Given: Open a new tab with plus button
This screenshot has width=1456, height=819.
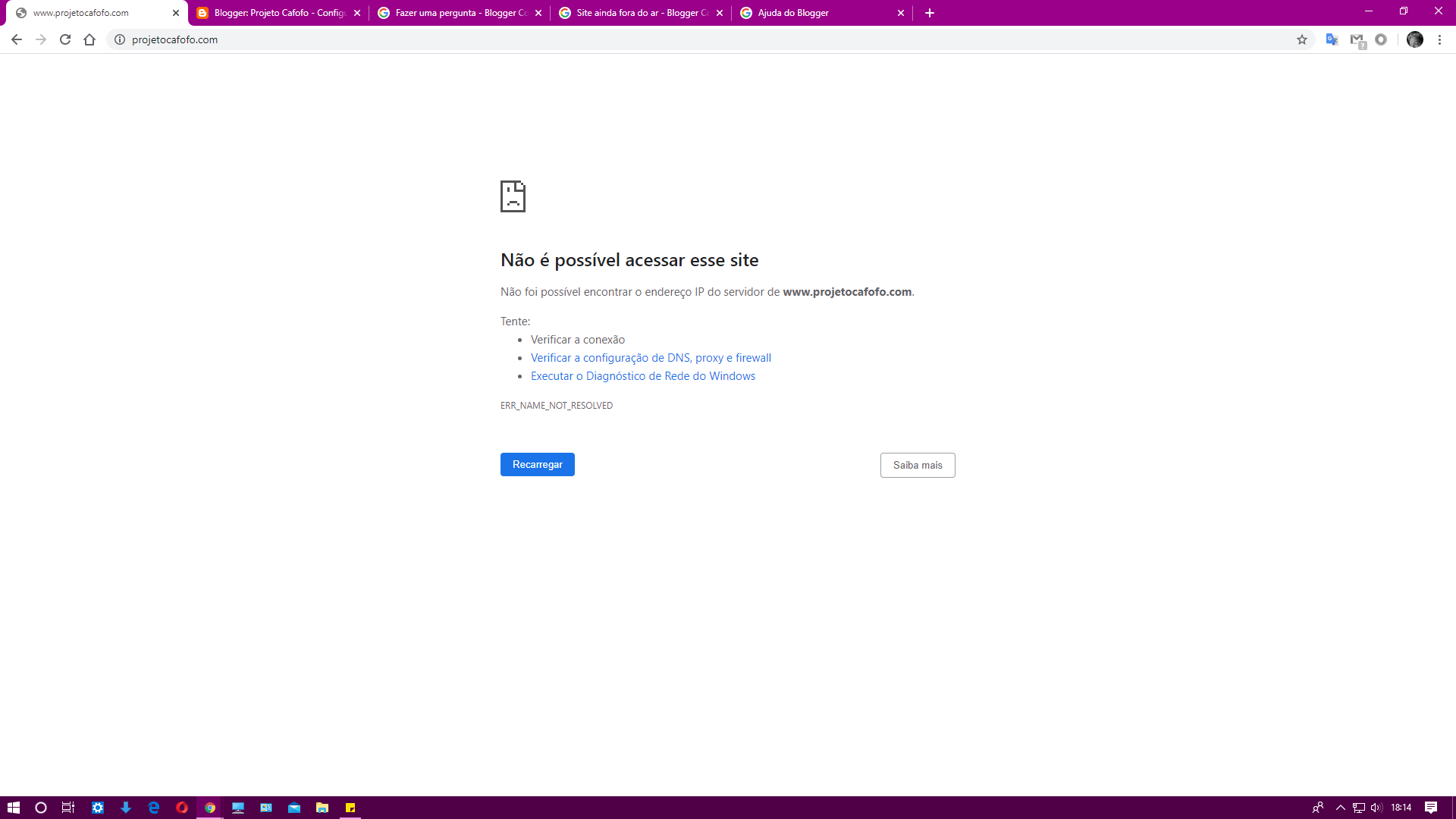Looking at the screenshot, I should pos(930,13).
